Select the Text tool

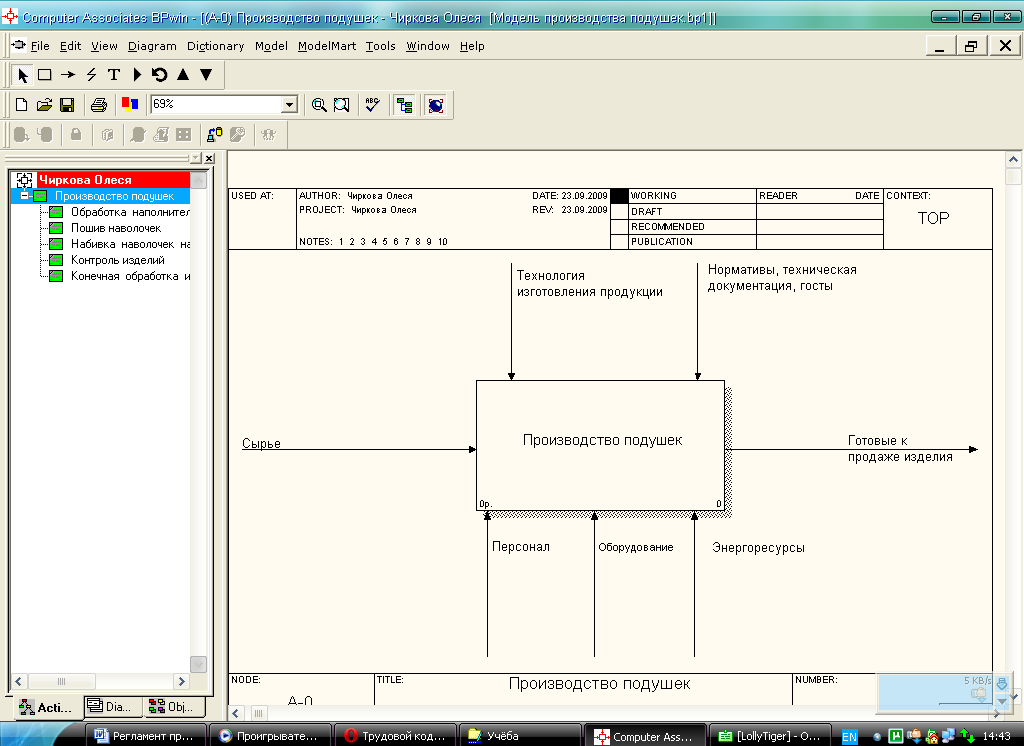(x=114, y=75)
